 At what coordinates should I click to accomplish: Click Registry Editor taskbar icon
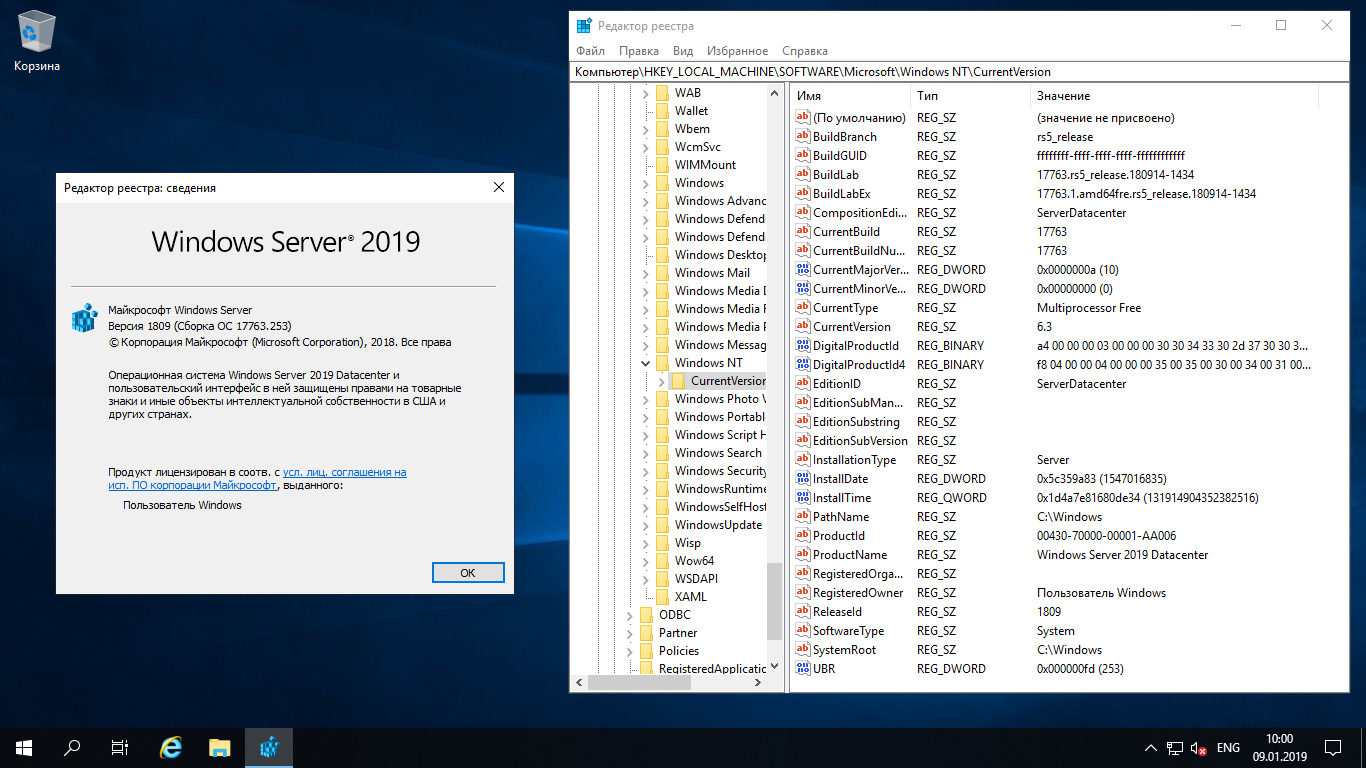[268, 747]
